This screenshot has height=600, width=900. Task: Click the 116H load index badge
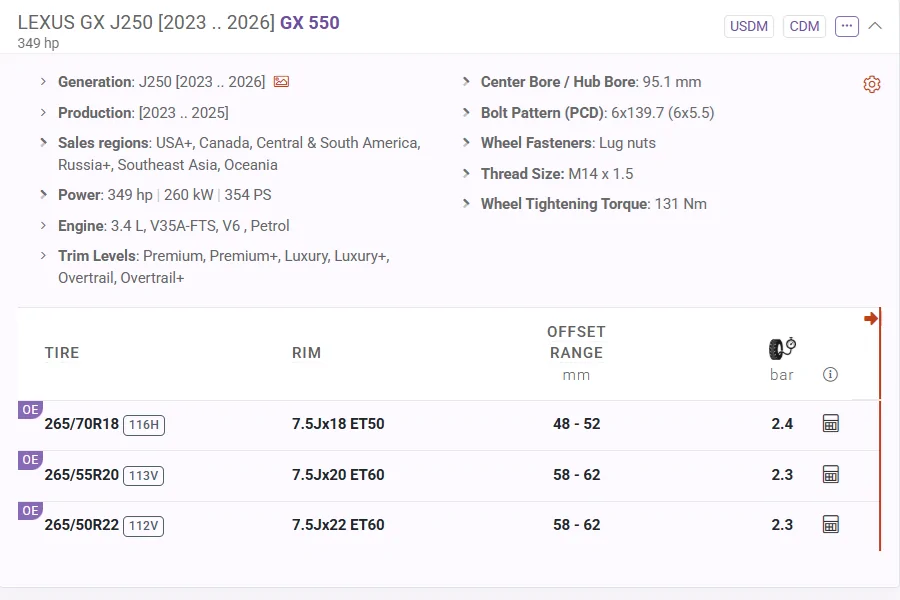click(144, 425)
